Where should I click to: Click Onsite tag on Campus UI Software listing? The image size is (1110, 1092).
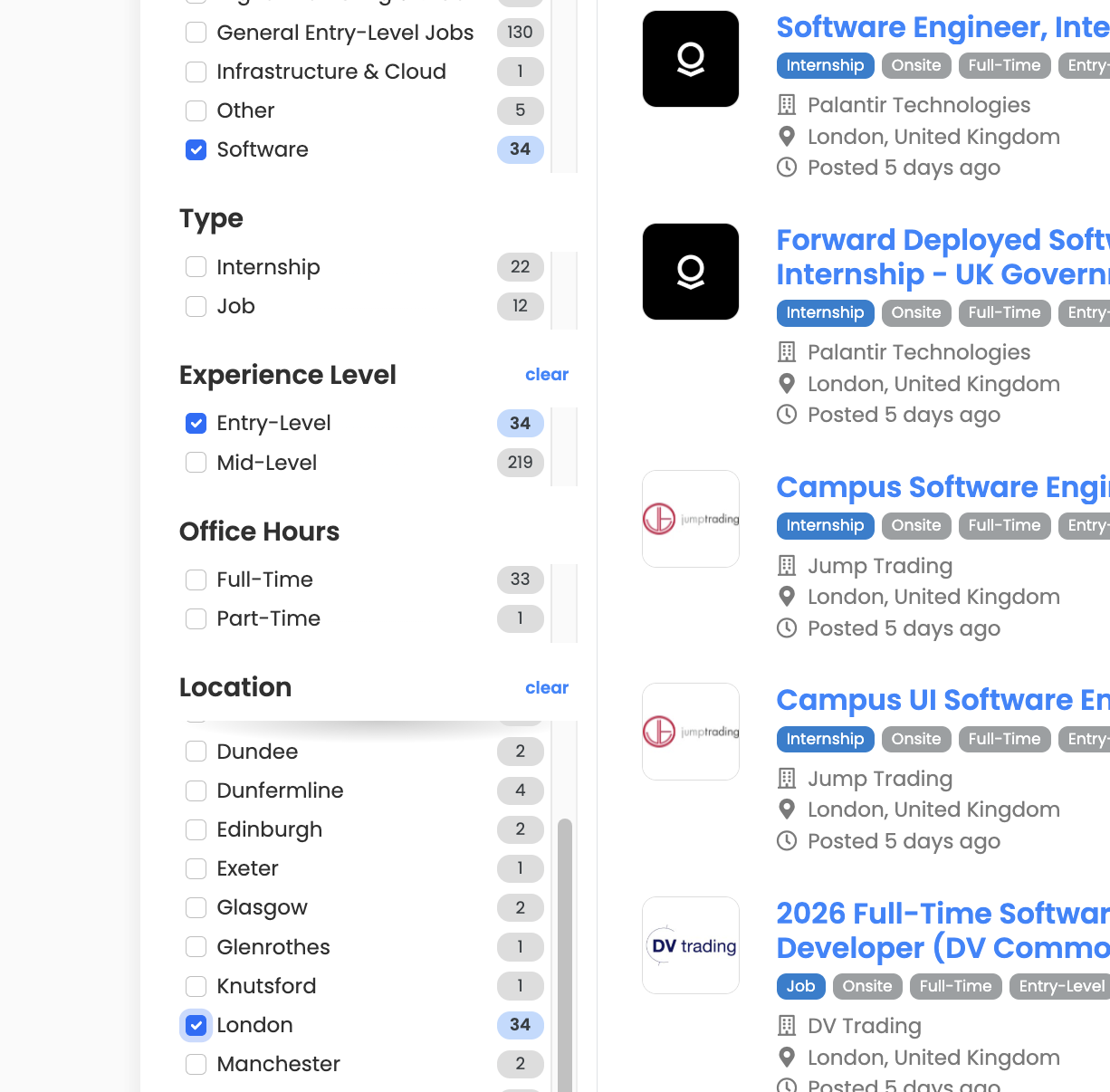pos(916,739)
